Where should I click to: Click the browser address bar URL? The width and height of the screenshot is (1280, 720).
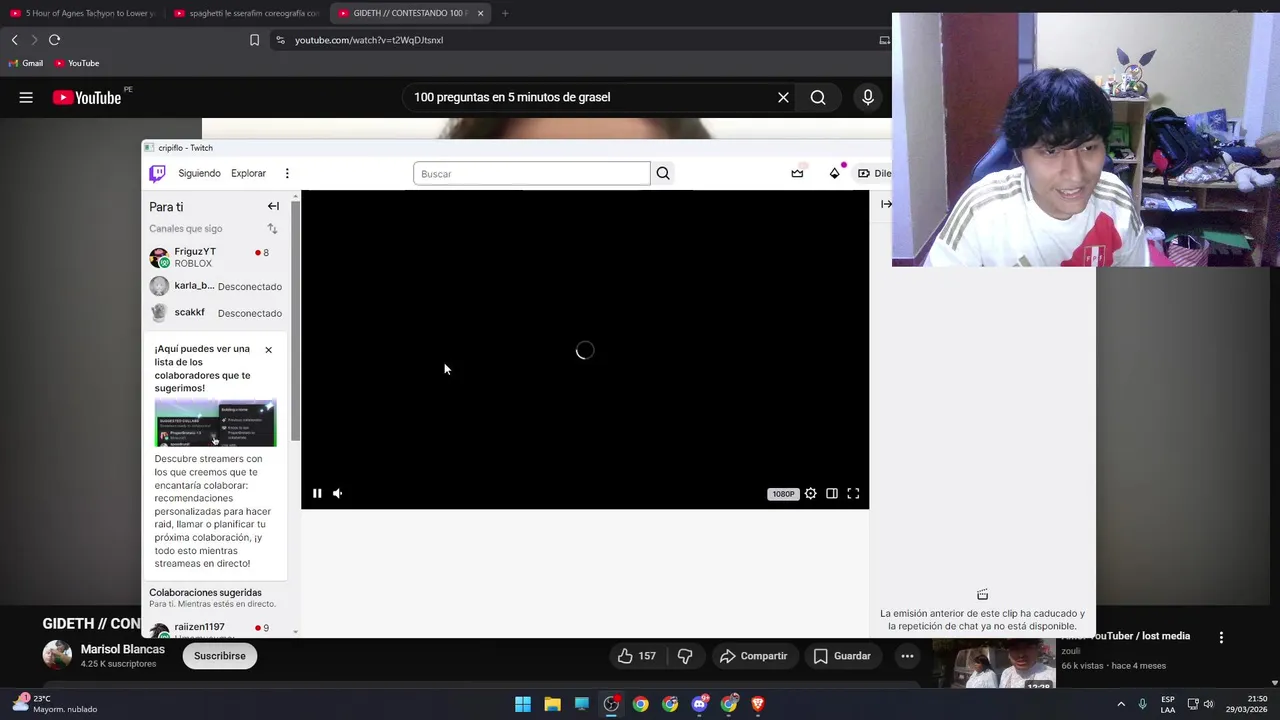[x=369, y=40]
